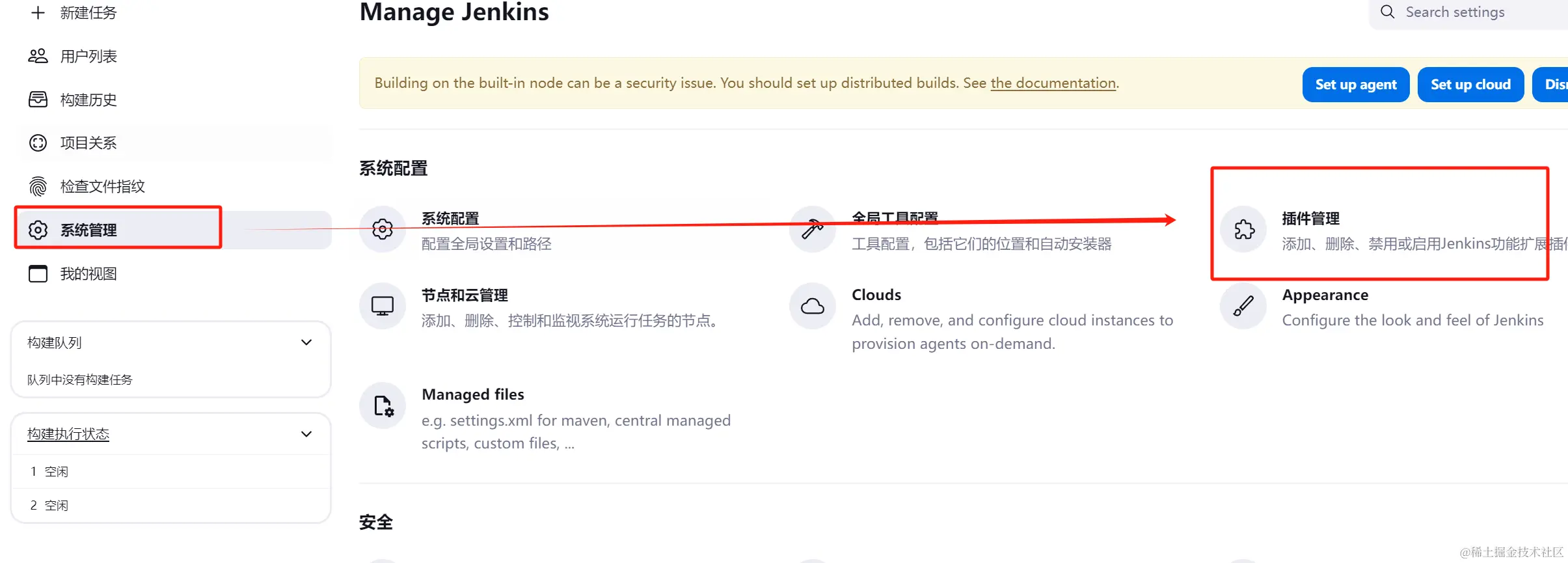The height and width of the screenshot is (563, 1568).
Task: Click the gear icon for 系统配置
Action: [x=383, y=229]
